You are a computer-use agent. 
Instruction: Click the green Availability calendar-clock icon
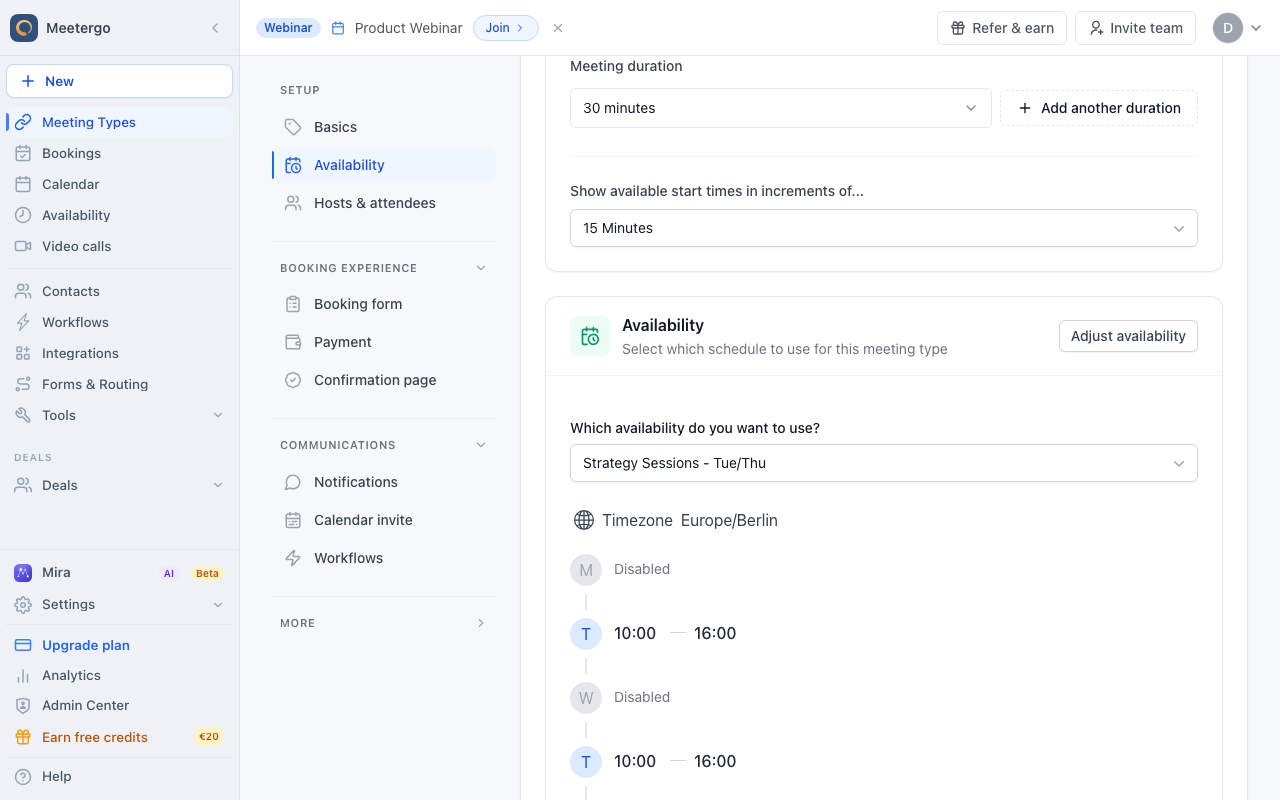point(590,336)
